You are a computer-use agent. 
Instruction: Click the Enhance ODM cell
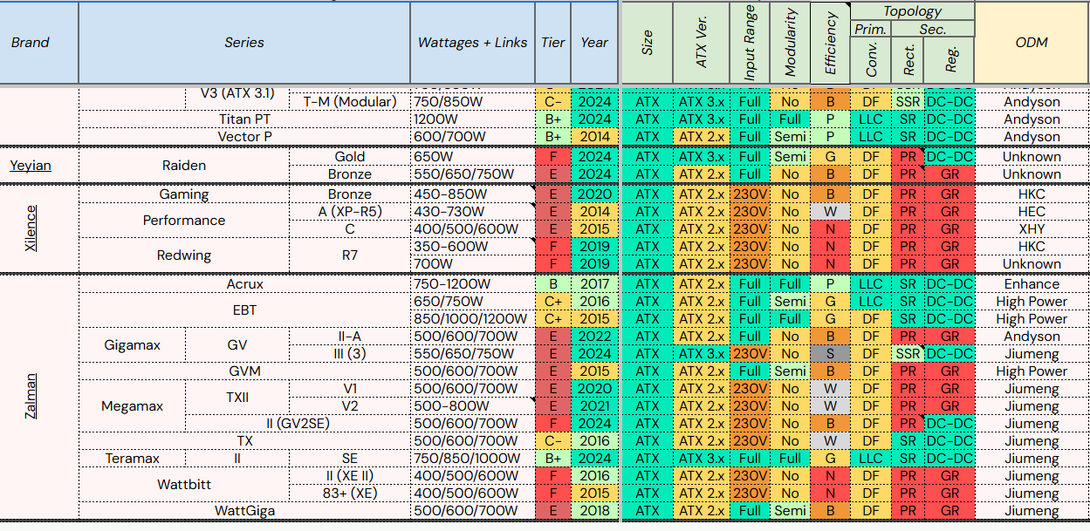pyautogui.click(x=1031, y=284)
